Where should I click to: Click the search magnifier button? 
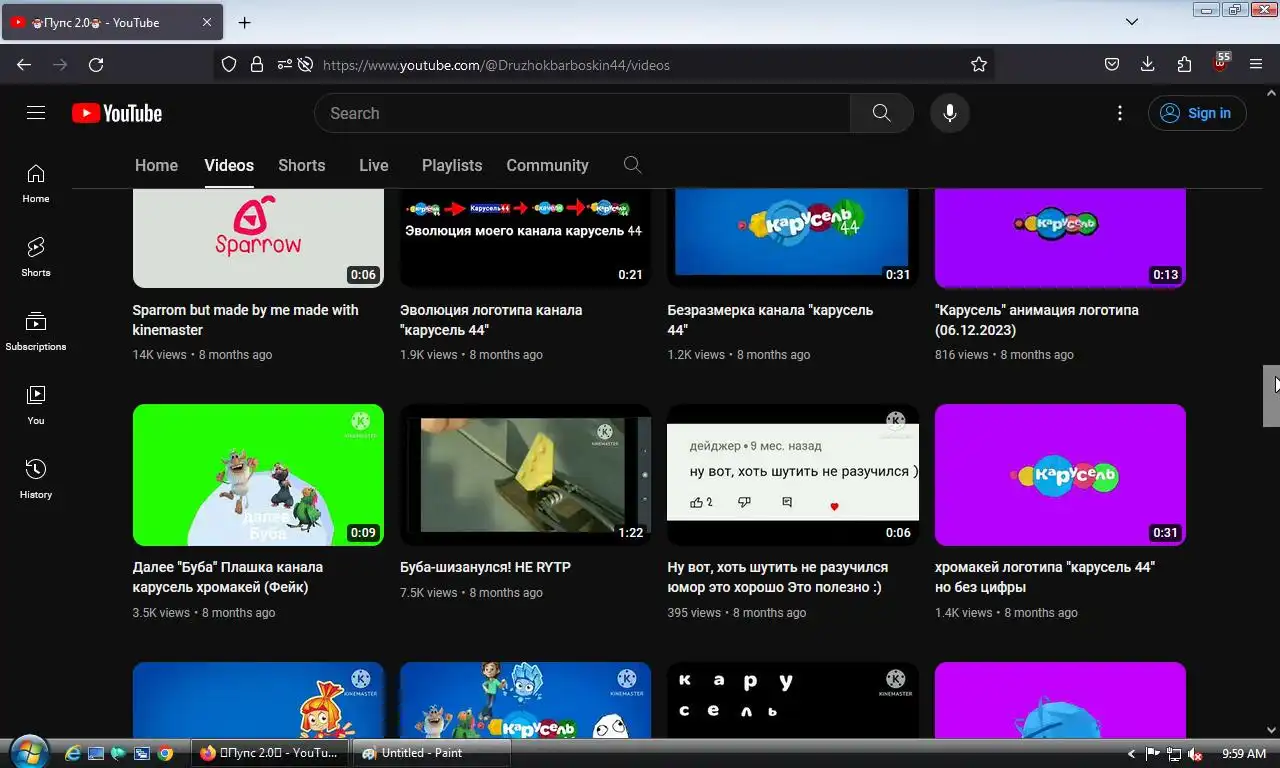[881, 113]
